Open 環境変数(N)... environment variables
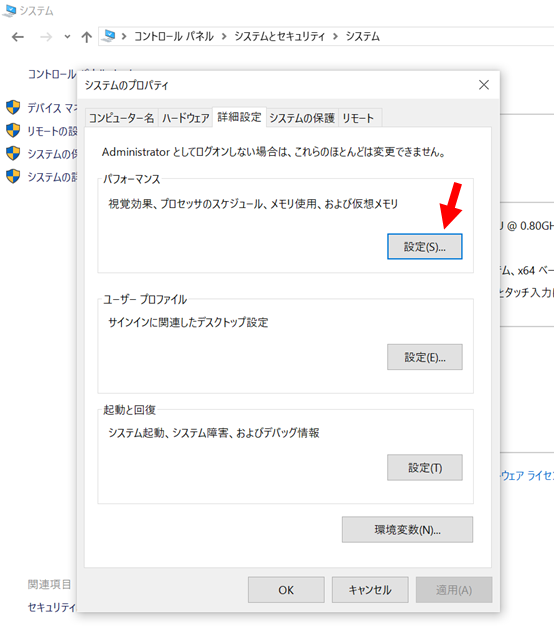 click(407, 530)
